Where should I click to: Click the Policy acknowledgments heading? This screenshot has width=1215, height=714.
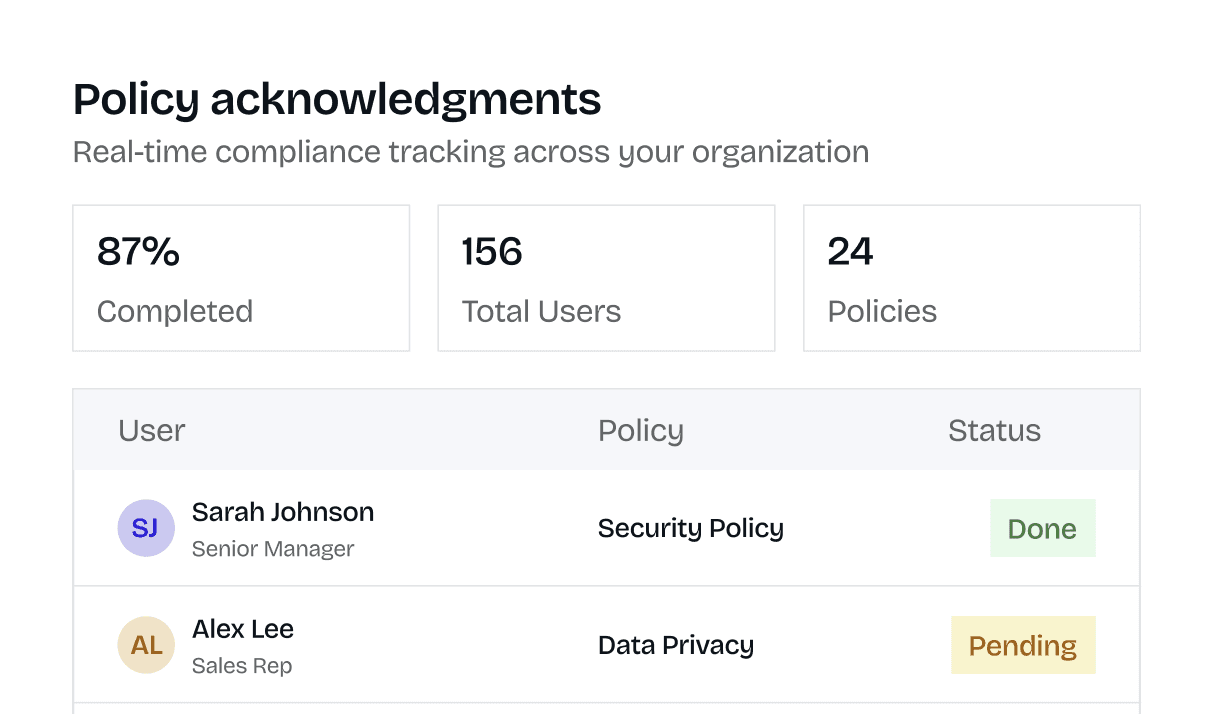click(337, 99)
